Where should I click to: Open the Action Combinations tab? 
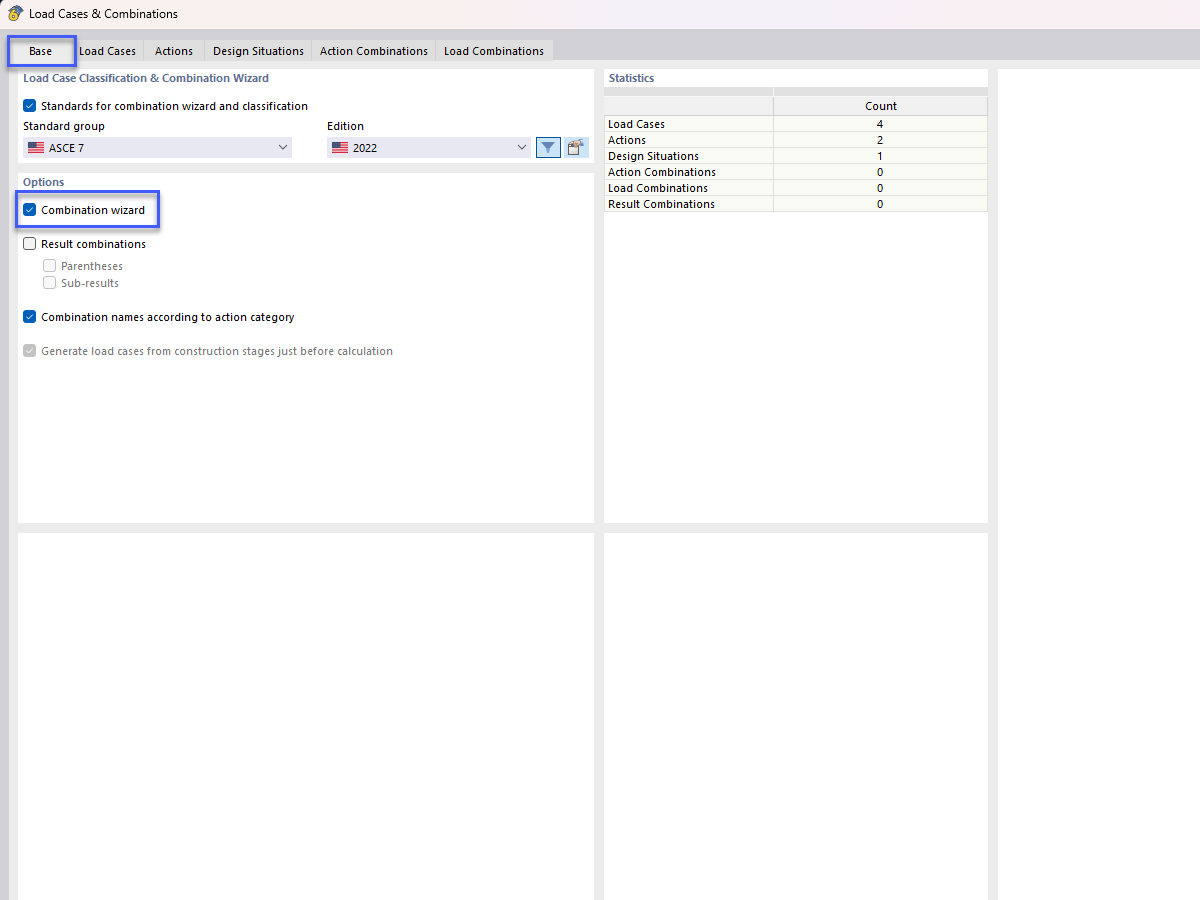coord(373,50)
